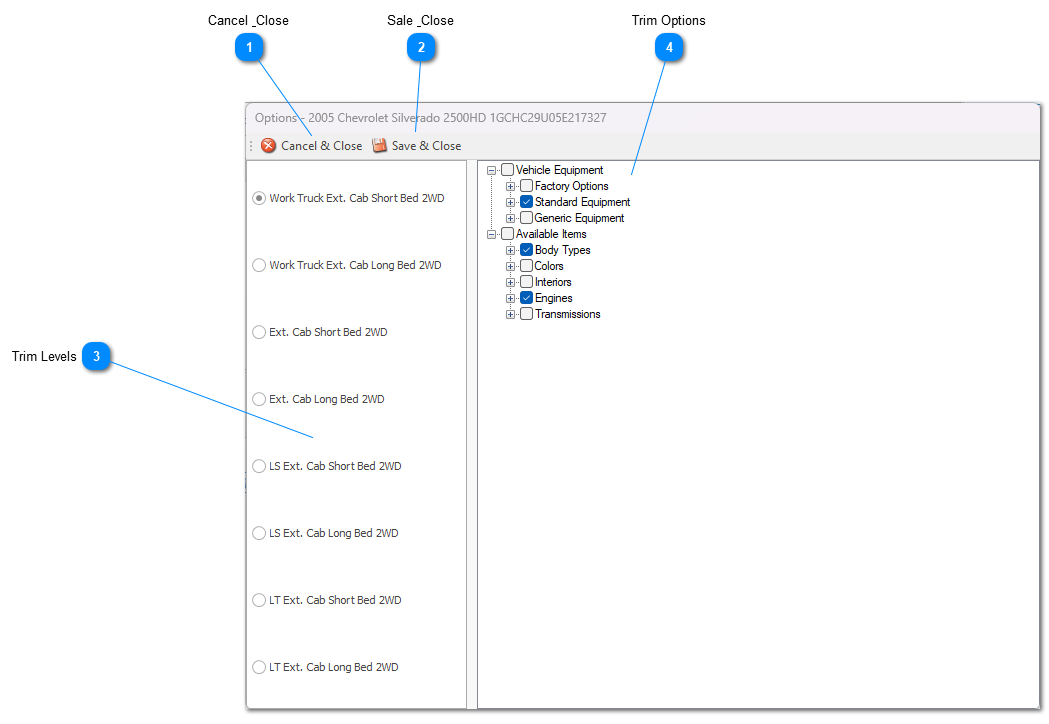Expand the Engines node

coord(510,299)
